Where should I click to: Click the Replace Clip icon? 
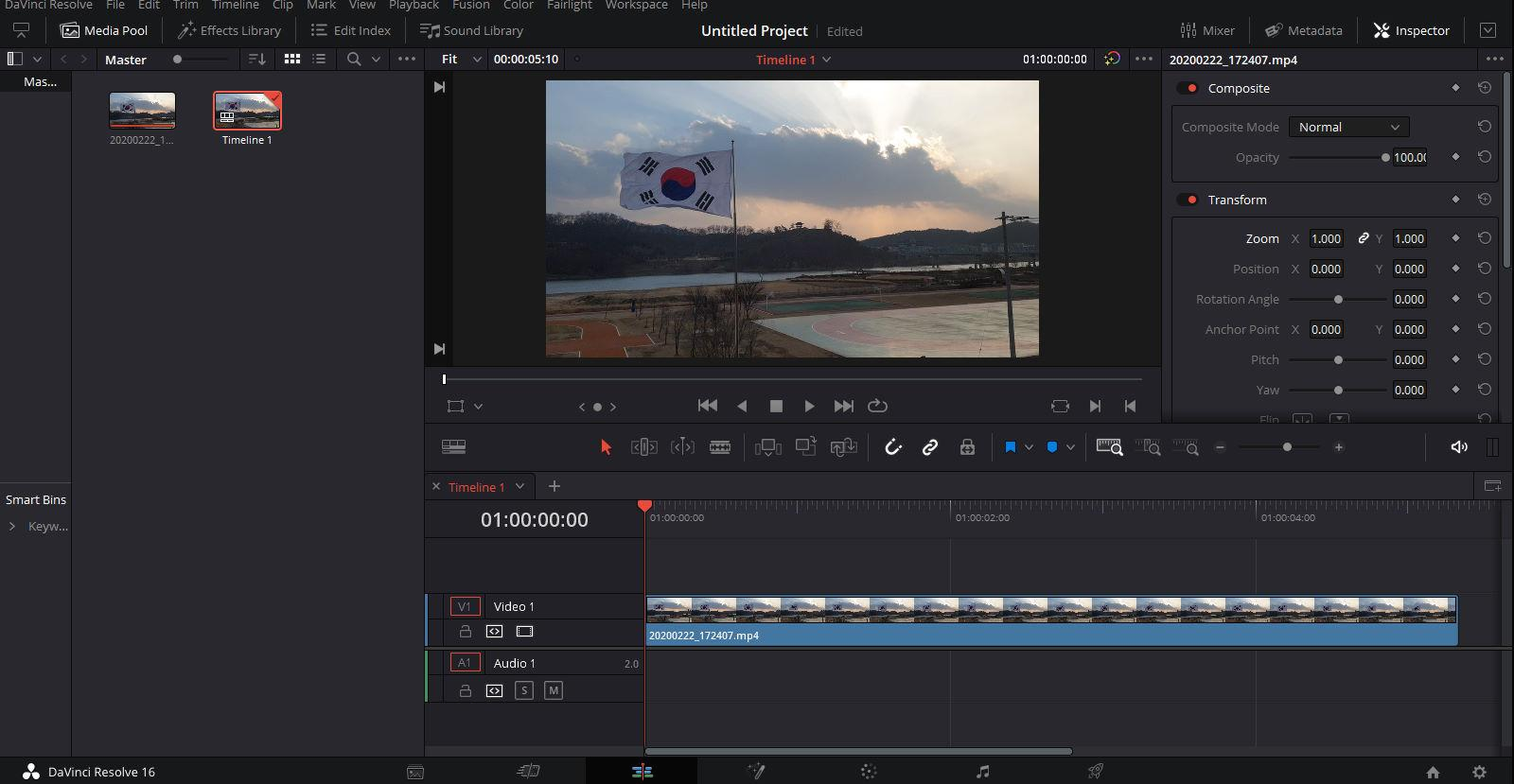844,447
